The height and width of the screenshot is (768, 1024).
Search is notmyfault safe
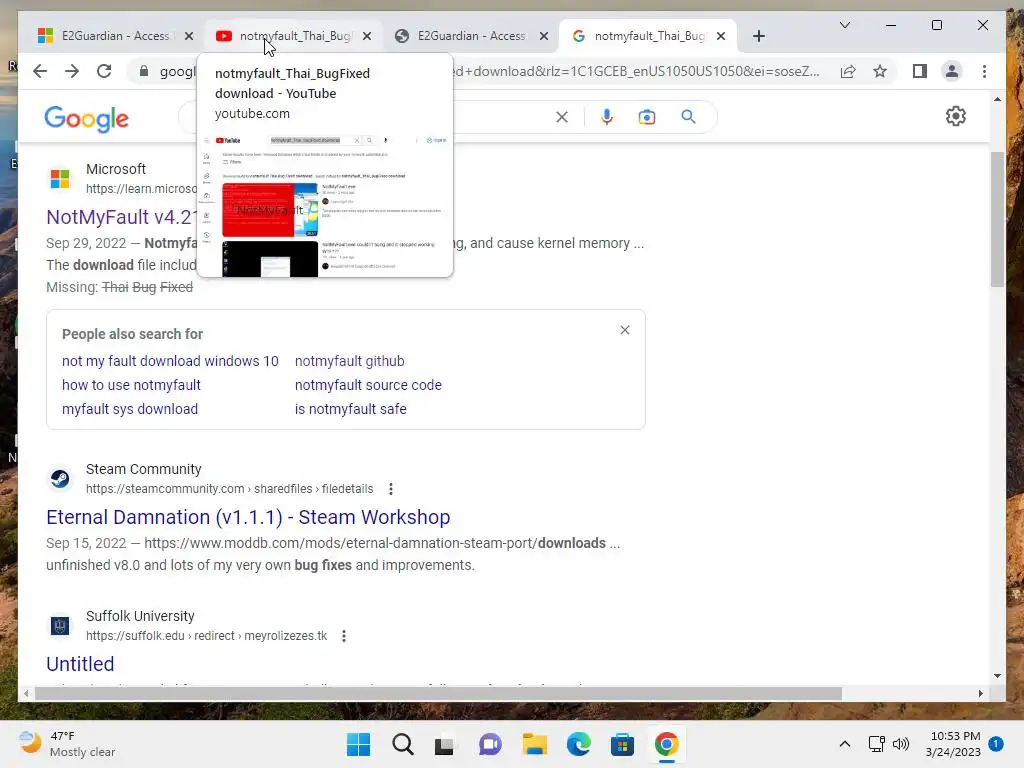click(x=351, y=409)
